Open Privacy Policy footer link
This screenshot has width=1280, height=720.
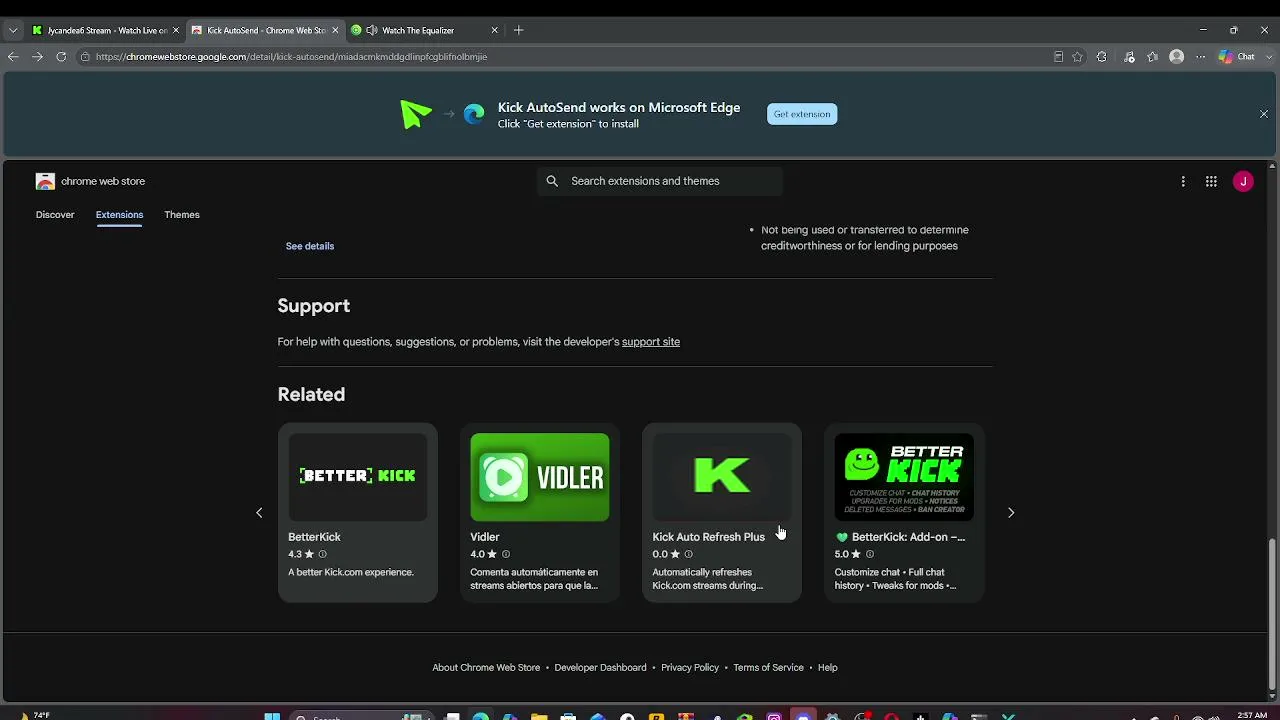(x=690, y=668)
